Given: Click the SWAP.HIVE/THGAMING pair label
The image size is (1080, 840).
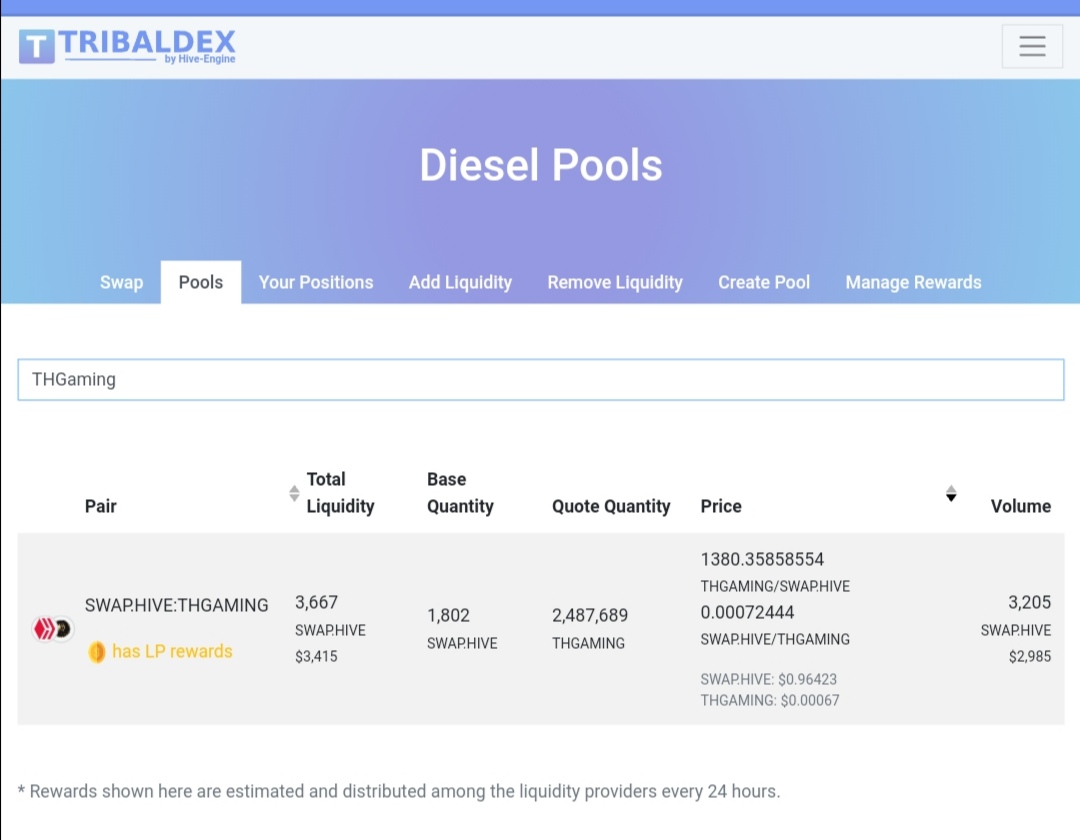Looking at the screenshot, I should [x=775, y=639].
